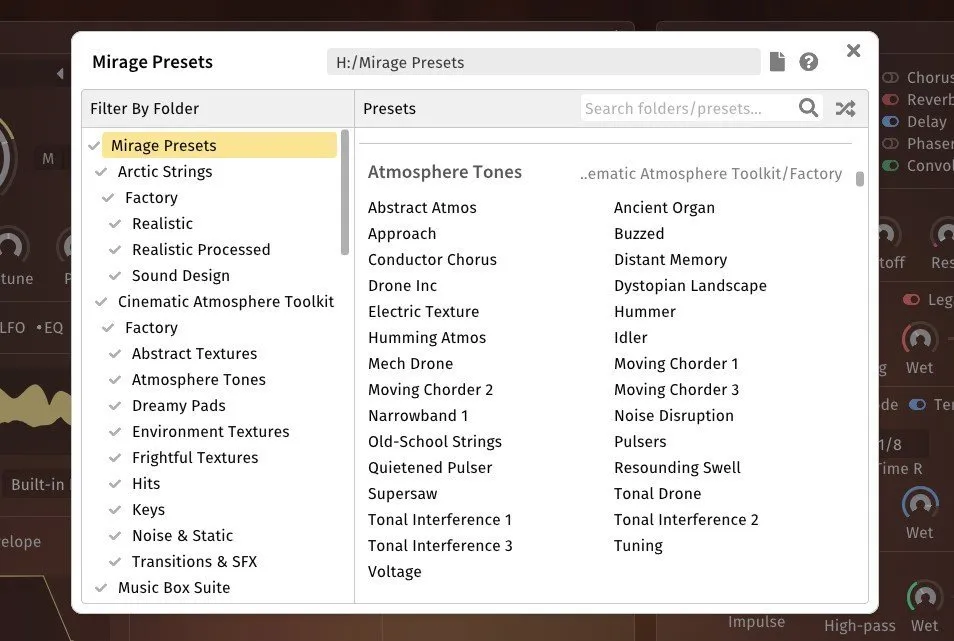The image size is (954, 641).
Task: Load a random preset with the shuffle icon
Action: pos(845,108)
